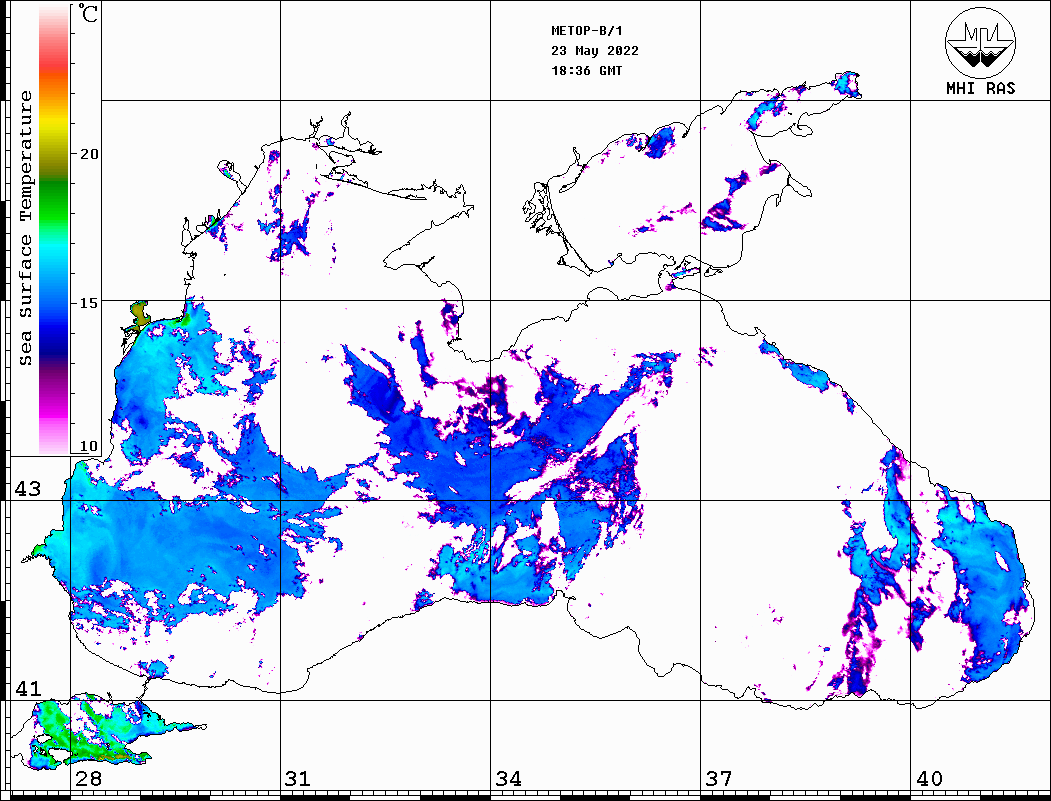Image resolution: width=1051 pixels, height=801 pixels.
Task: Click the green region of the temperature color bar
Action: 54,204
